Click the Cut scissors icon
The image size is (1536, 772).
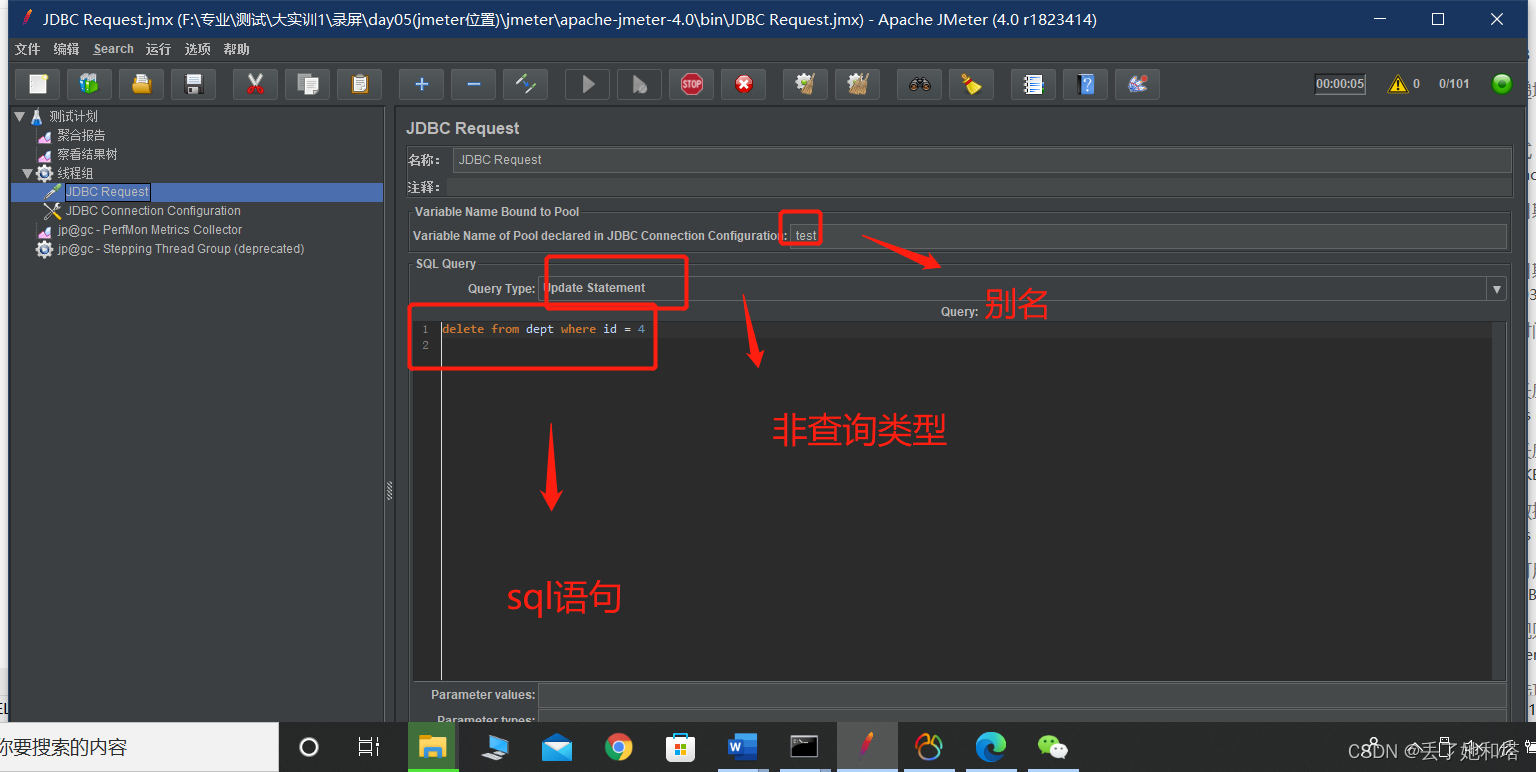256,84
